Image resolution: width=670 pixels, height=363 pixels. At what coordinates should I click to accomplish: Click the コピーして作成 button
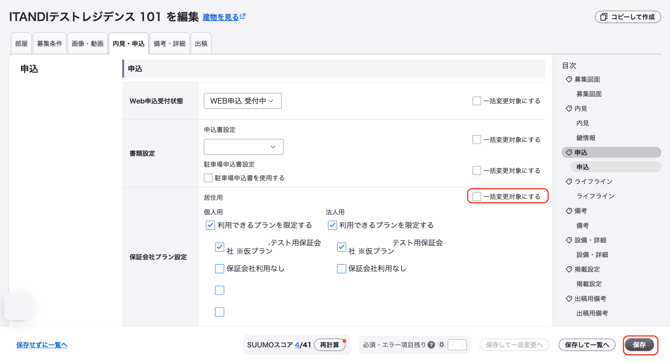coord(628,17)
